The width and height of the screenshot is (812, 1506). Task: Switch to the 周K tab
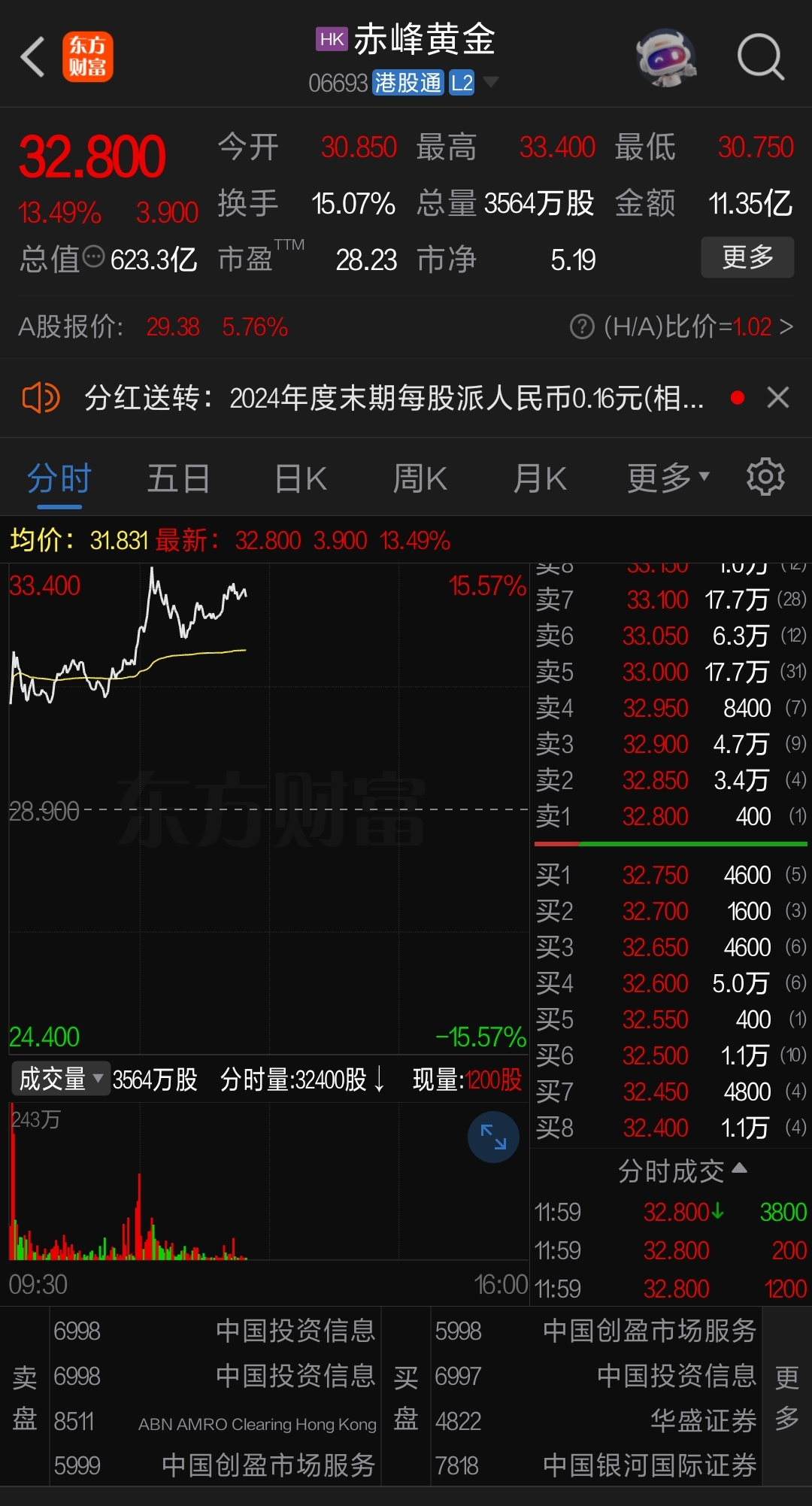(x=420, y=478)
